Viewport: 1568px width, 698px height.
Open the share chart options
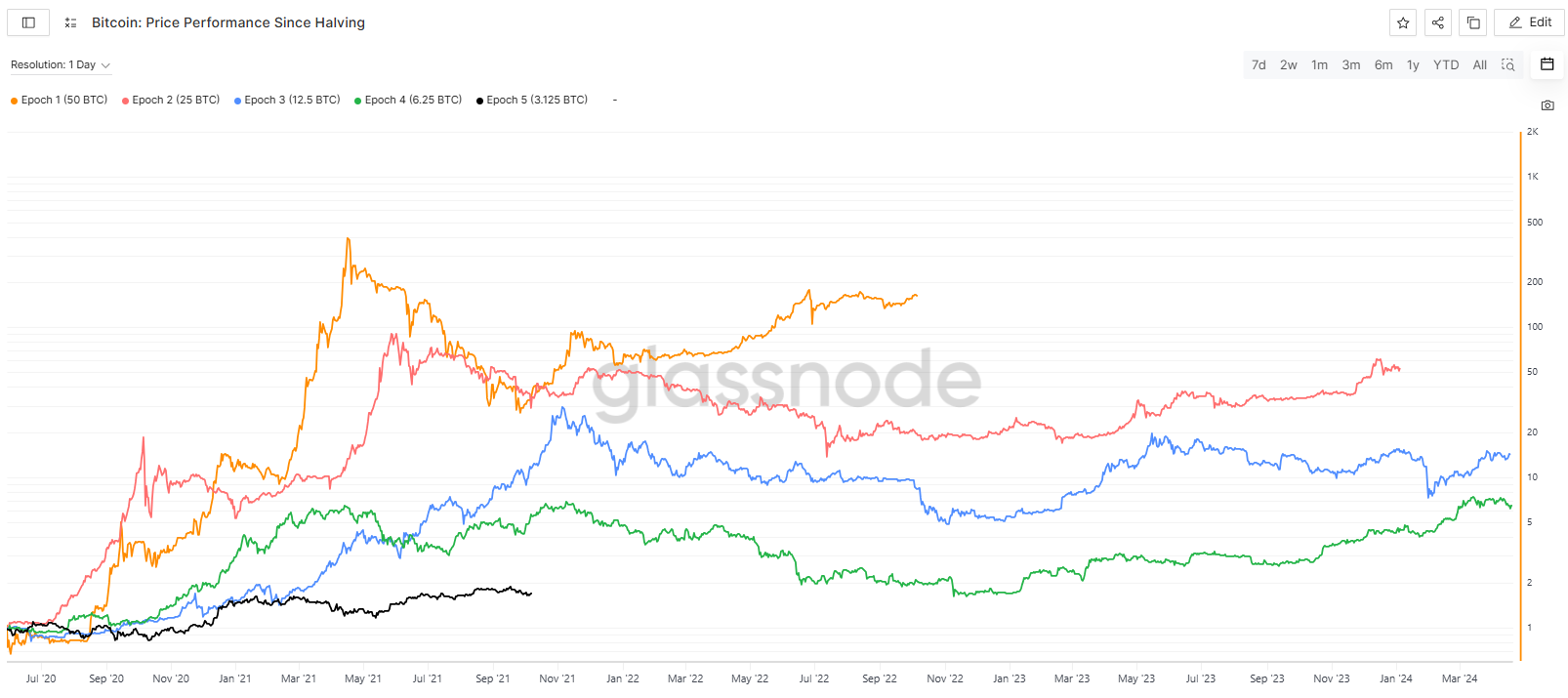[x=1438, y=22]
